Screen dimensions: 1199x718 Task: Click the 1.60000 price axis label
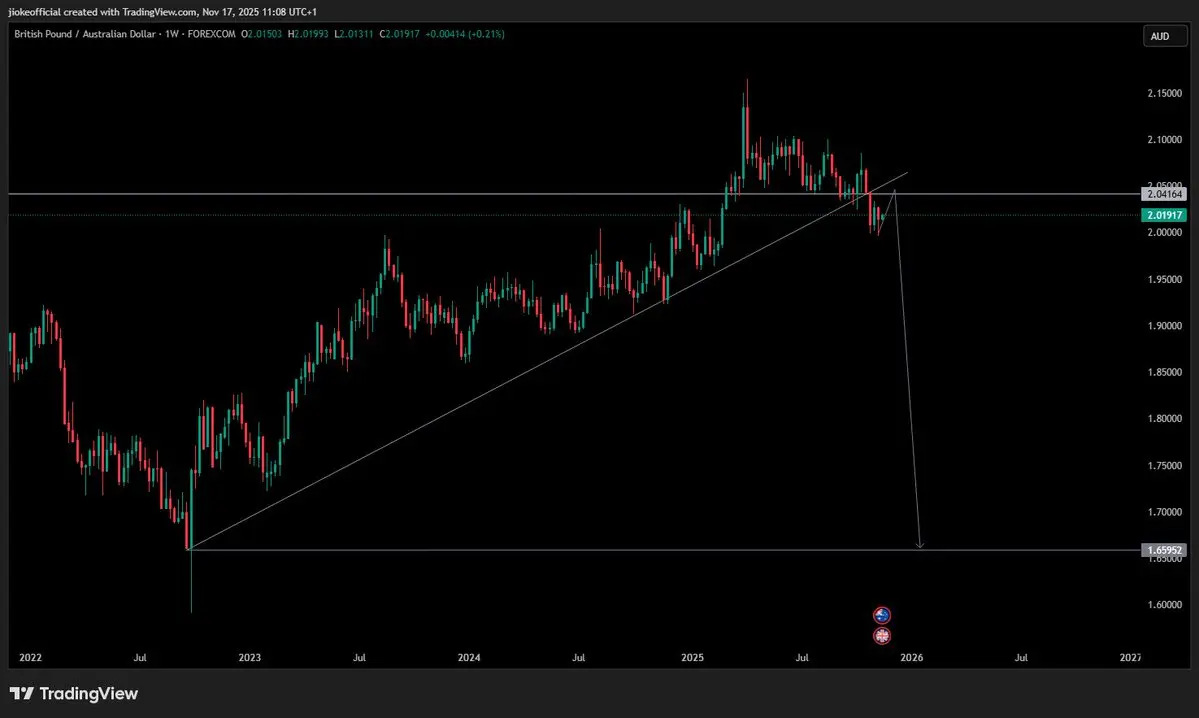[x=1164, y=605]
